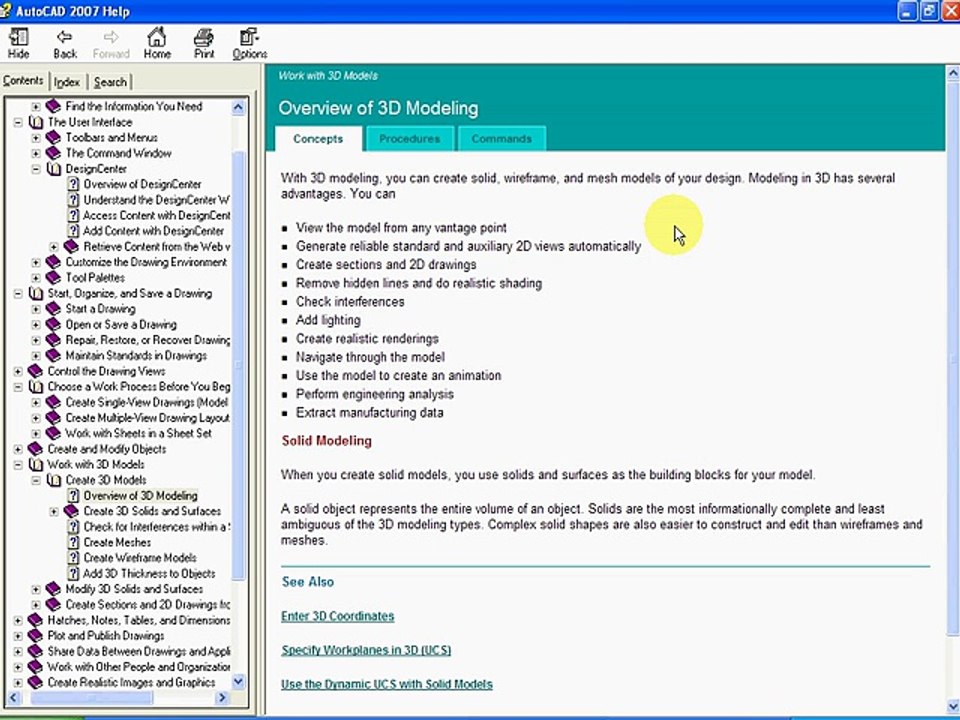The image size is (960, 720).
Task: Click the page icon beside Overview of DesignCenter
Action: click(x=73, y=184)
